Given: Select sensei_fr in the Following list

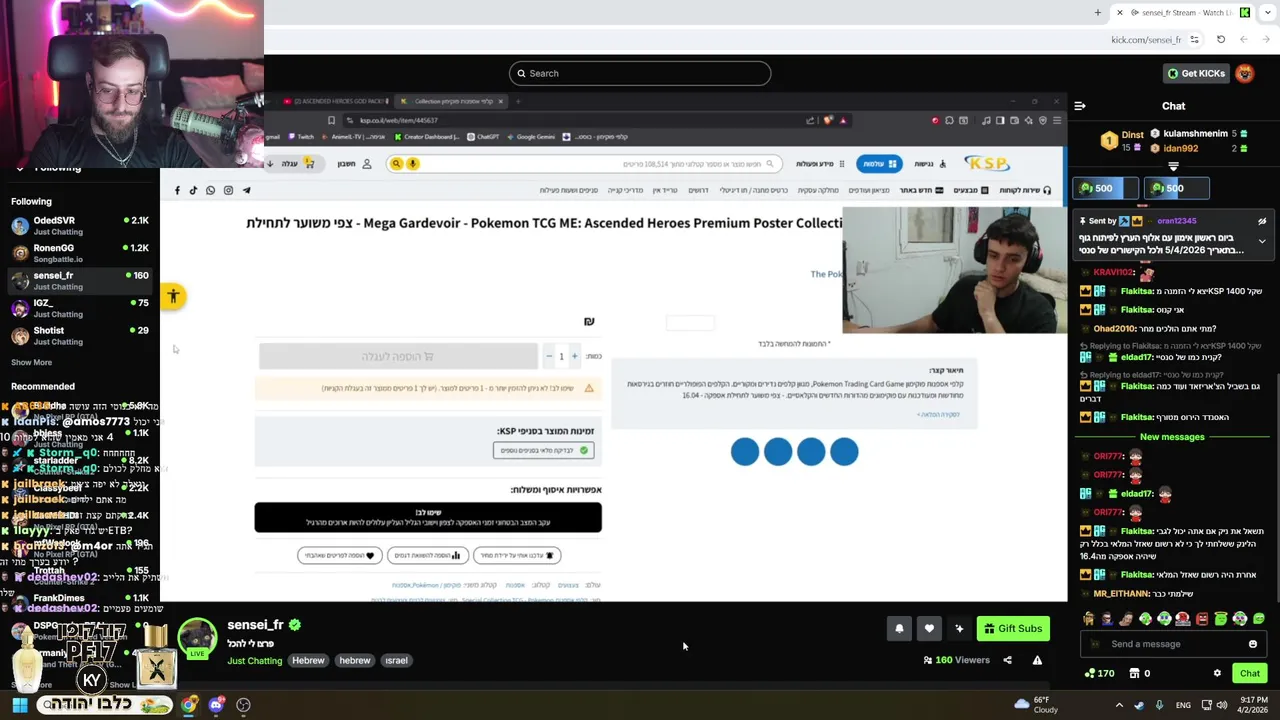Looking at the screenshot, I should [80, 280].
